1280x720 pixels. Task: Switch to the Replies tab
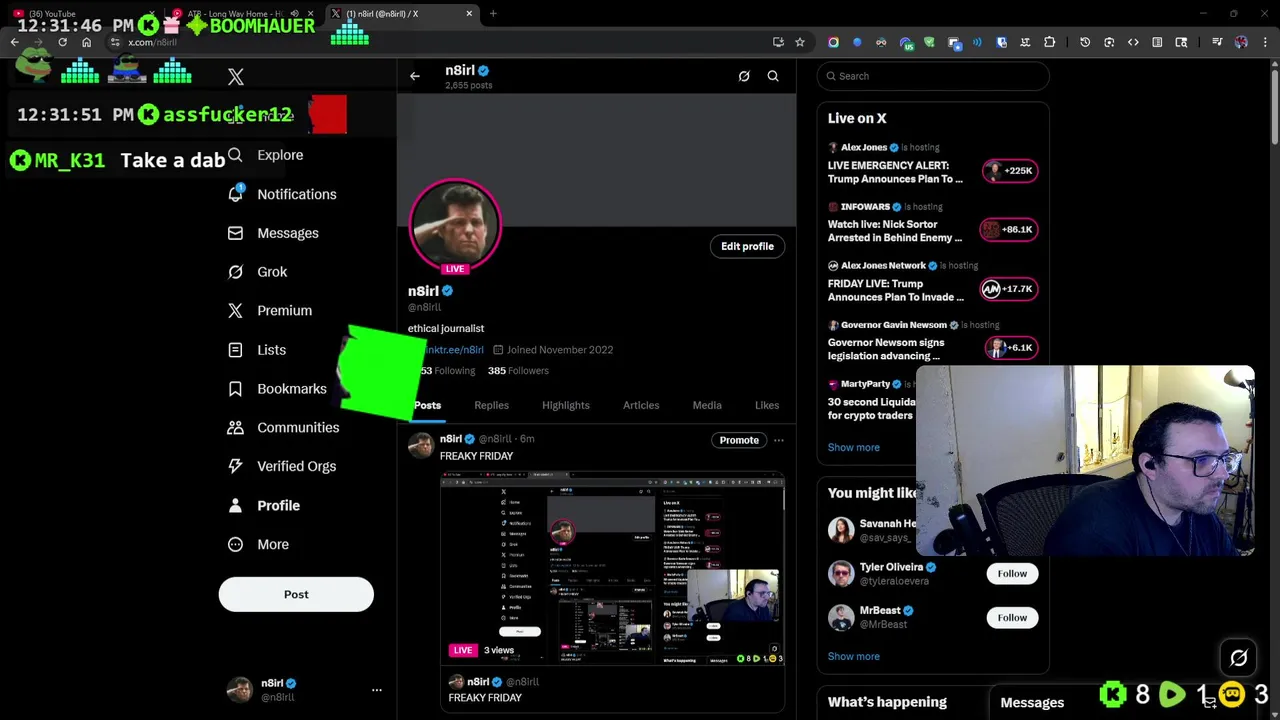coord(491,405)
